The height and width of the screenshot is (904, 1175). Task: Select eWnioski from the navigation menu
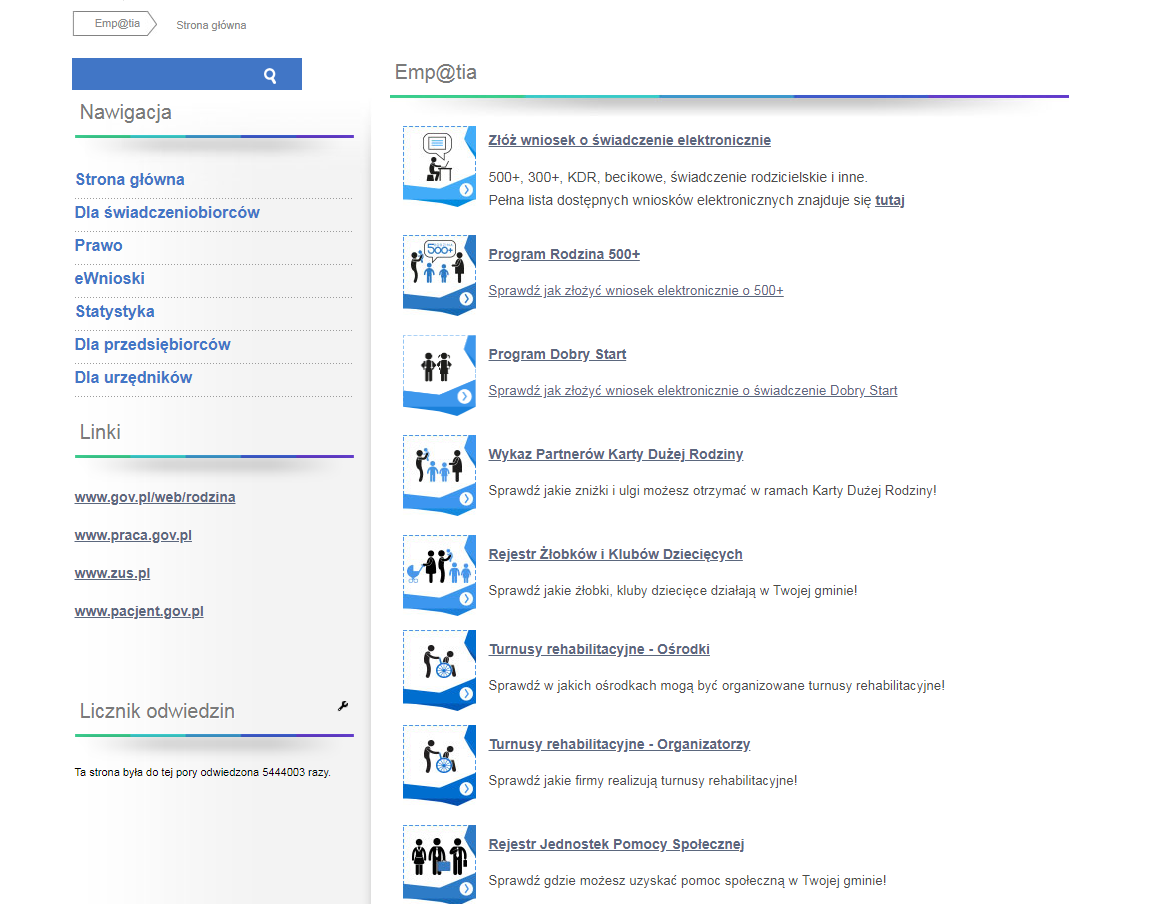[110, 279]
